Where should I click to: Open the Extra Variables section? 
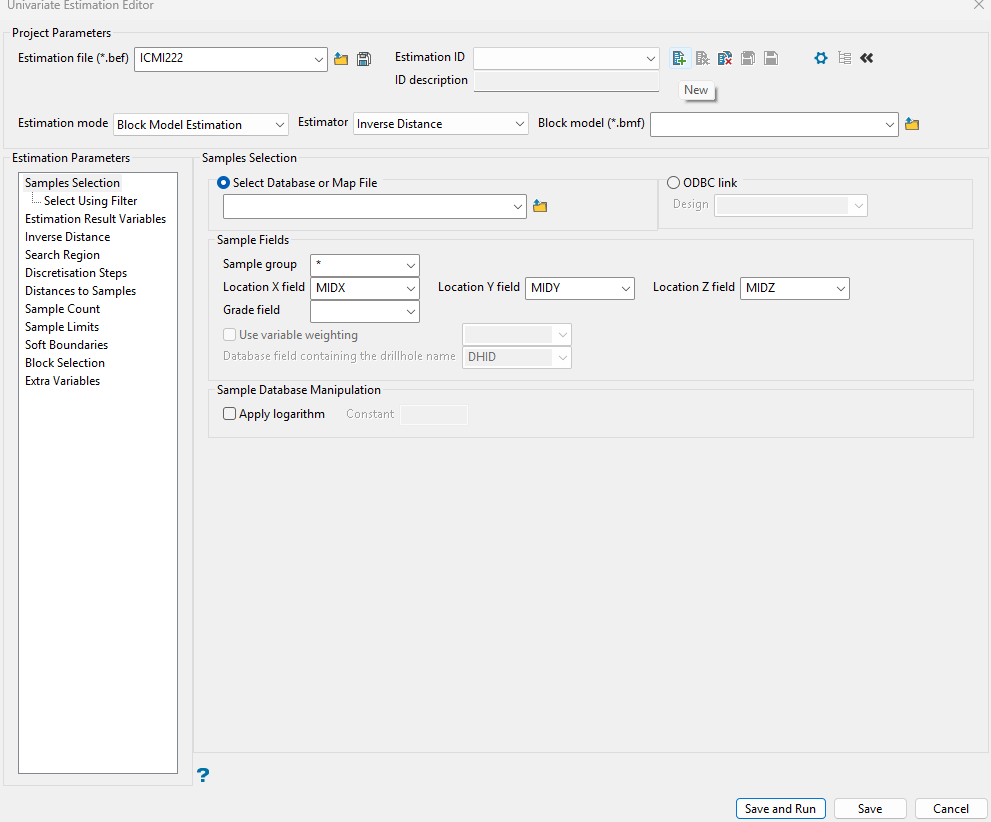(x=63, y=381)
